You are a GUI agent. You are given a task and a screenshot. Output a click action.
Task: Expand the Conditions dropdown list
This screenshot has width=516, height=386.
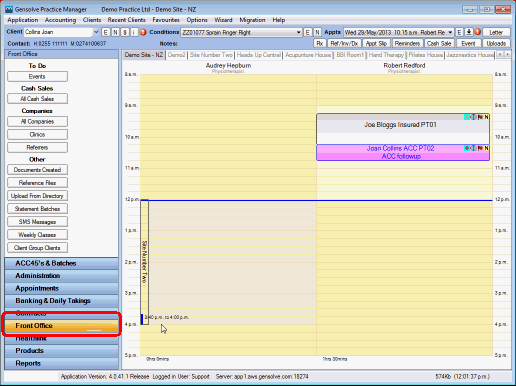coord(299,32)
